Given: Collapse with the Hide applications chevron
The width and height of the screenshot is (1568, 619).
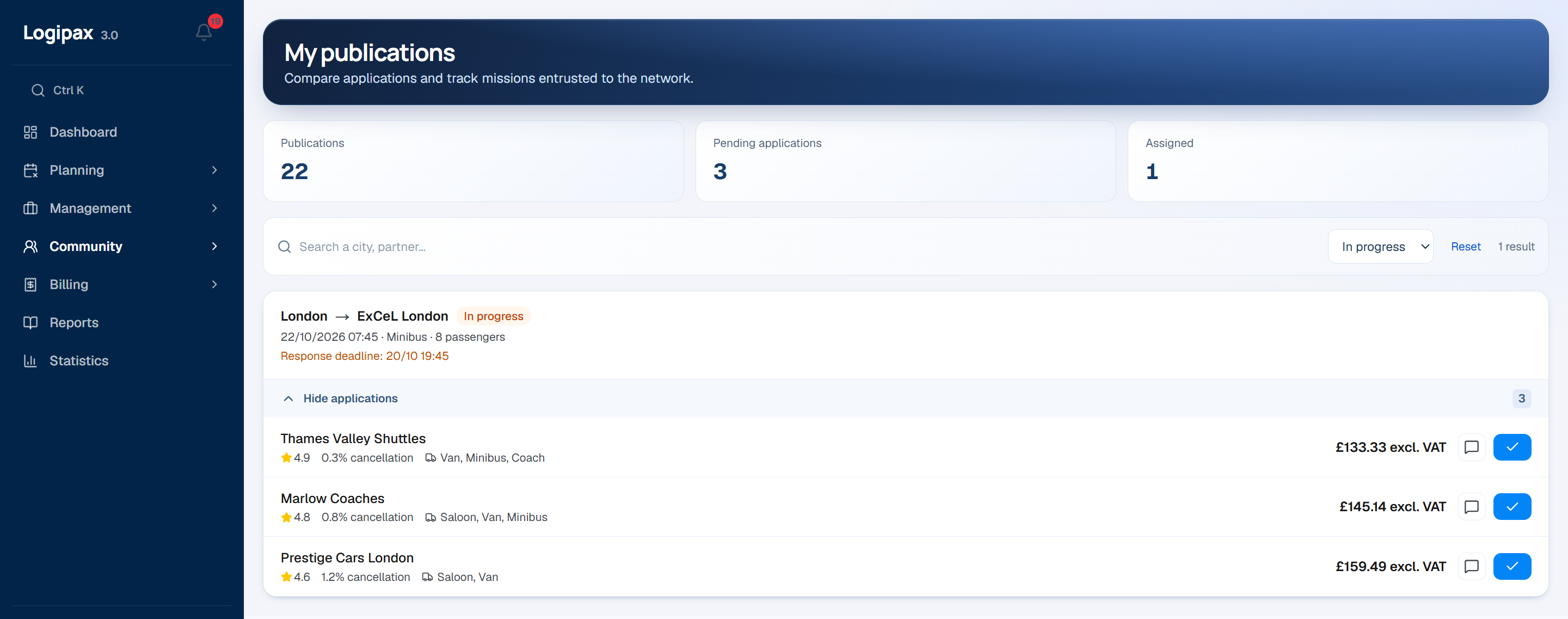Looking at the screenshot, I should pos(288,399).
